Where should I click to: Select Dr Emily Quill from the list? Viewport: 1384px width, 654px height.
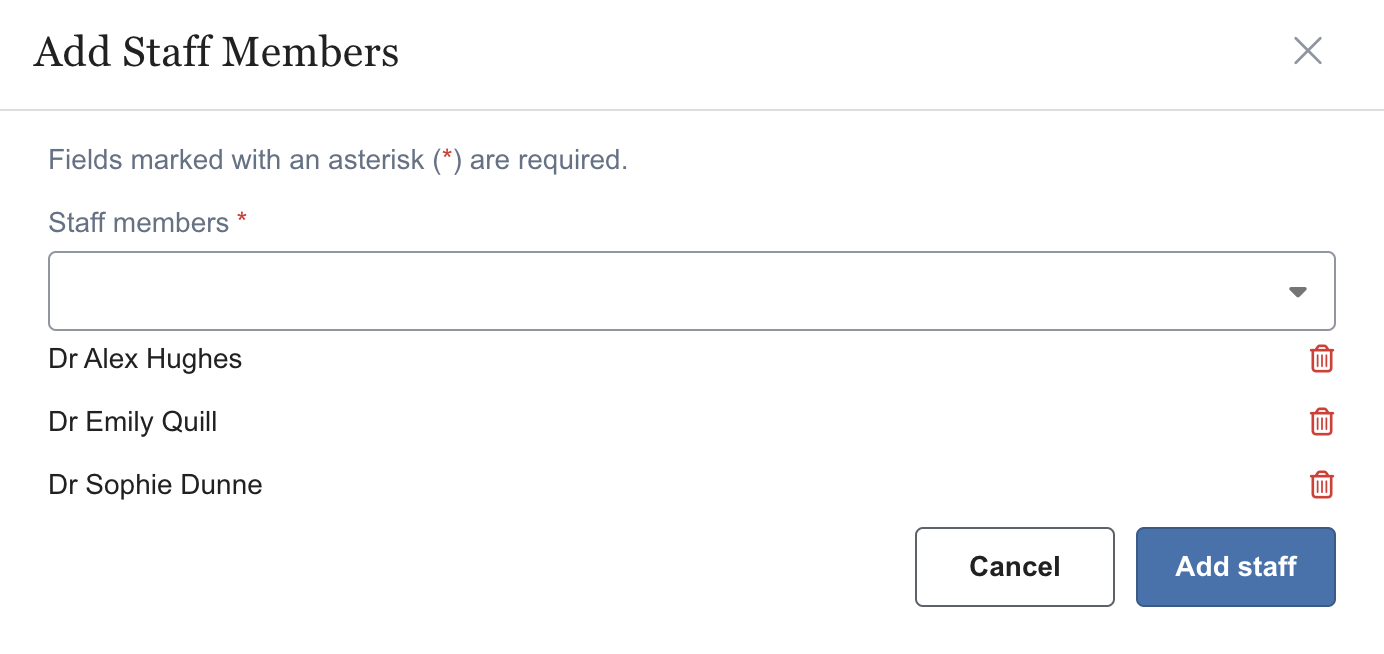[x=132, y=422]
